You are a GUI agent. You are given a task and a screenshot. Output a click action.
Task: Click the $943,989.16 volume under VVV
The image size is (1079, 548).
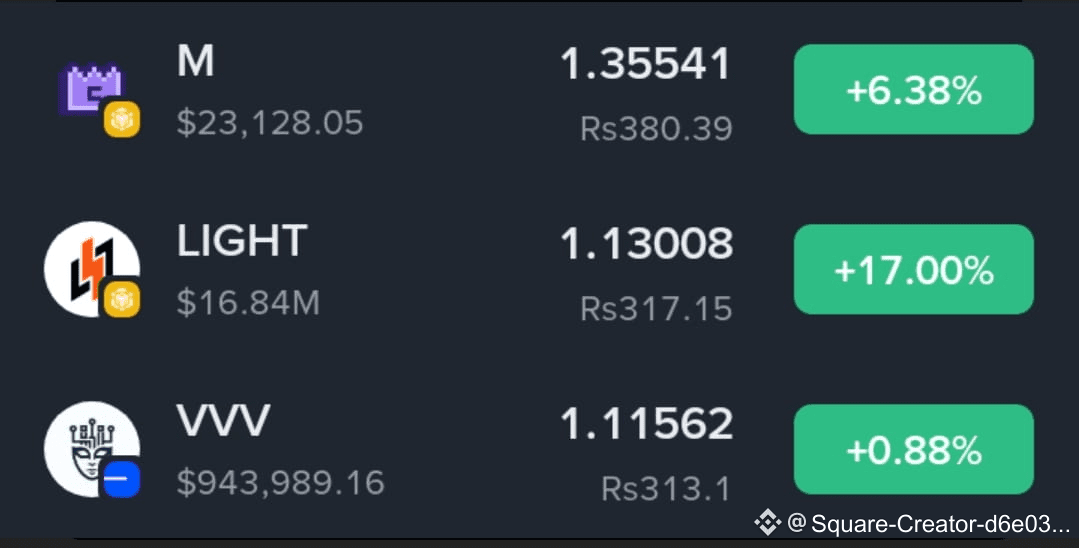(x=280, y=483)
